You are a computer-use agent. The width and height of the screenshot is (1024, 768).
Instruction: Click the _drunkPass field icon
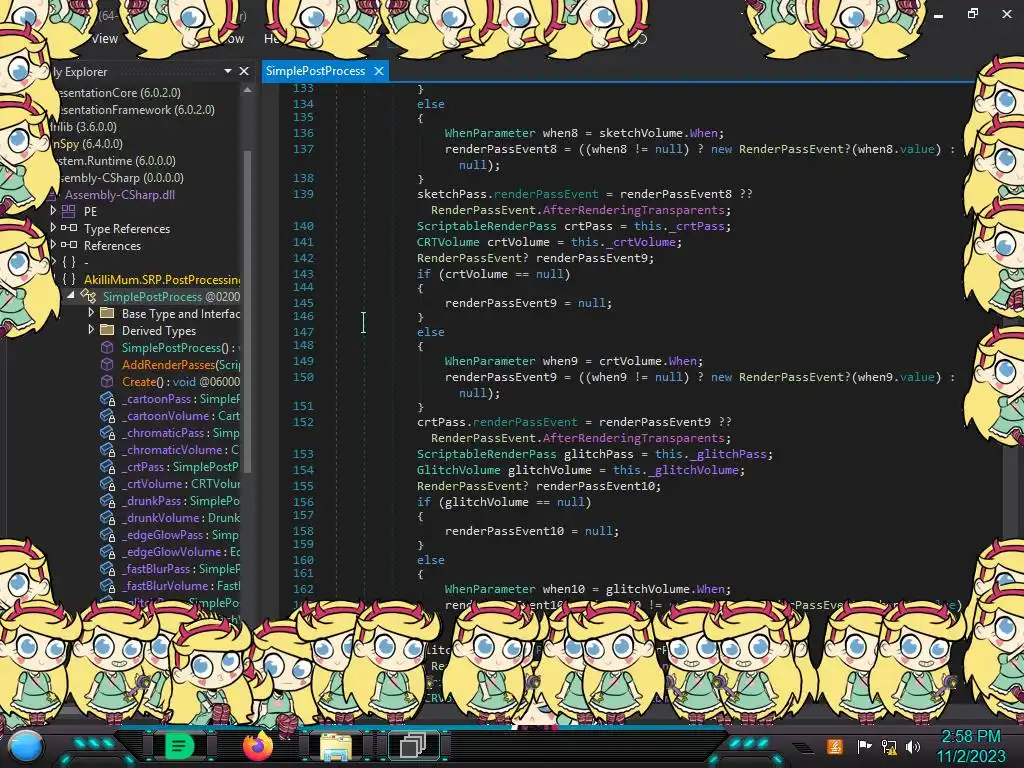click(x=107, y=501)
